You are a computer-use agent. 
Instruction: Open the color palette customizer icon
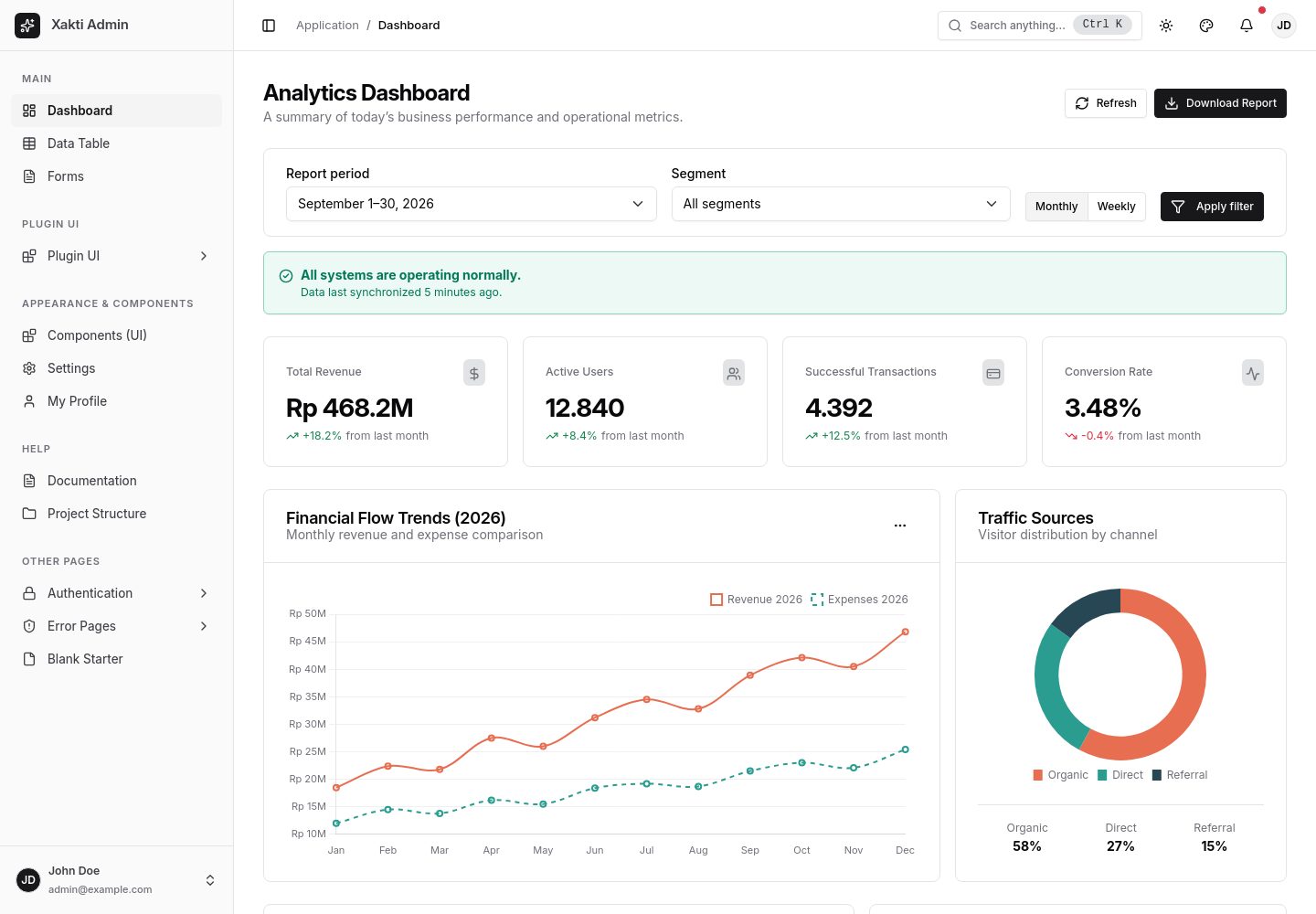pos(1206,26)
